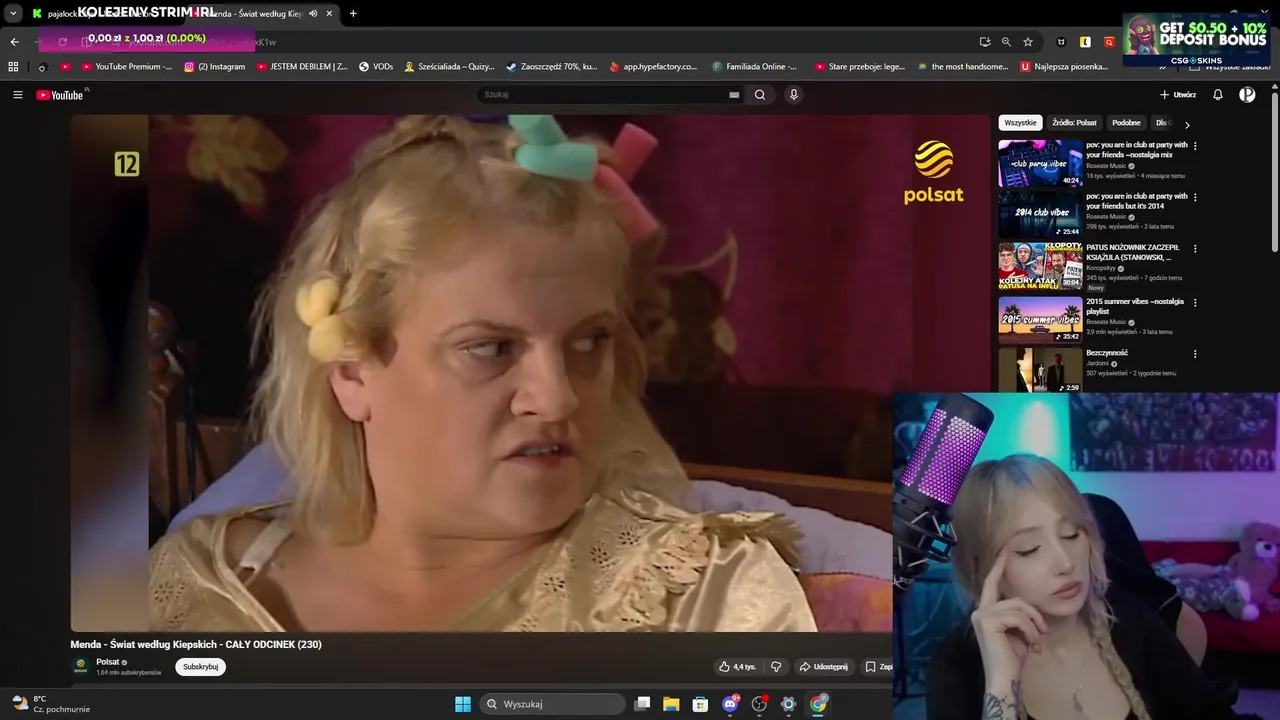The image size is (1280, 720).
Task: Open the '2015 summer vibes' video thumbnail
Action: pyautogui.click(x=1040, y=320)
